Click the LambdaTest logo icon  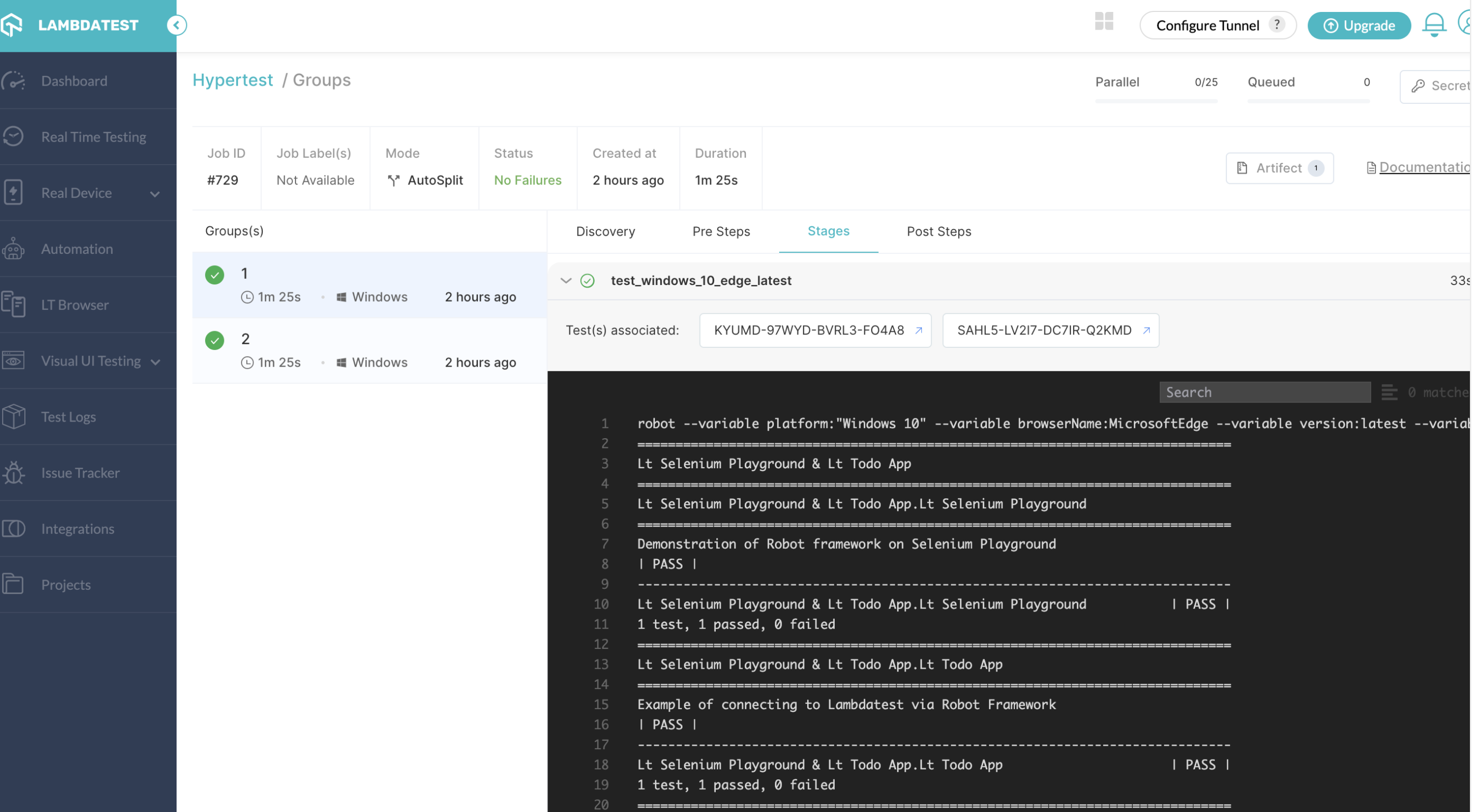click(11, 24)
